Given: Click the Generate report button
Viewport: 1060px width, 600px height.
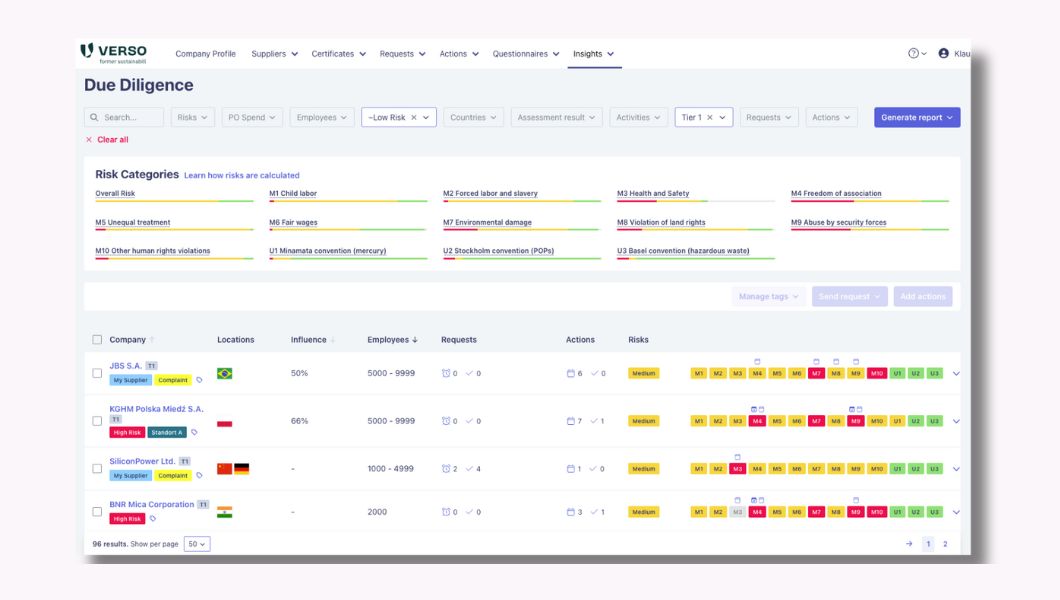Looking at the screenshot, I should 915,116.
